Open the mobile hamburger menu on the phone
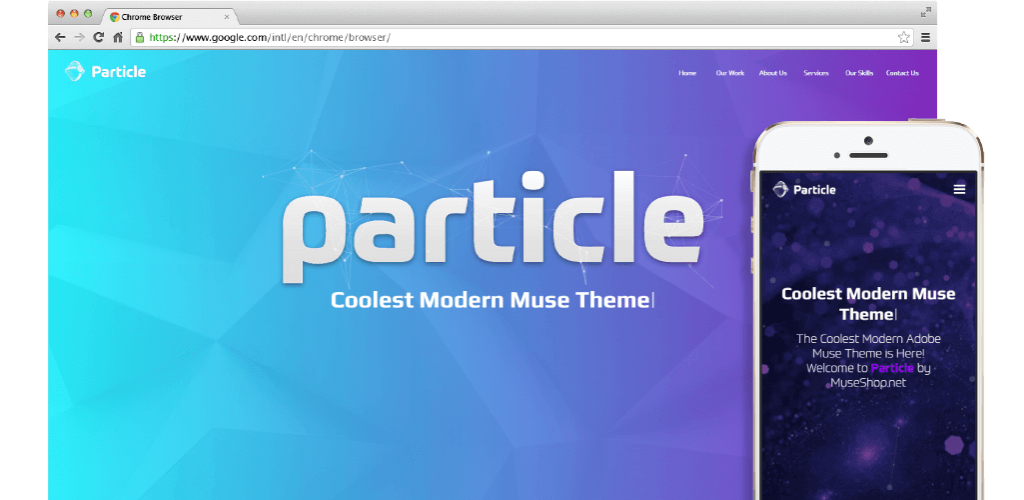This screenshot has height=500, width=1024. click(x=959, y=189)
